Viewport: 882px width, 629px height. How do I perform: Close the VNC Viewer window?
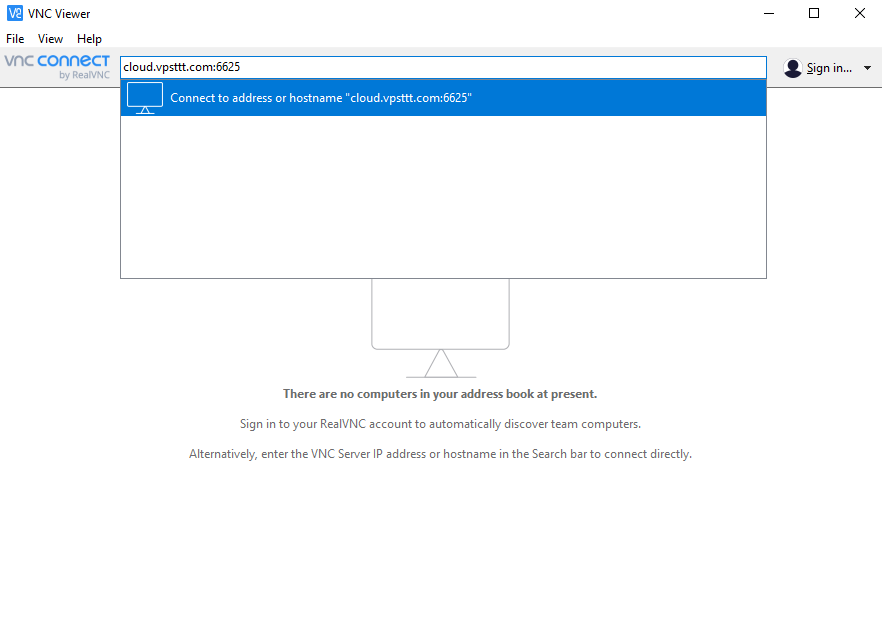(x=860, y=13)
